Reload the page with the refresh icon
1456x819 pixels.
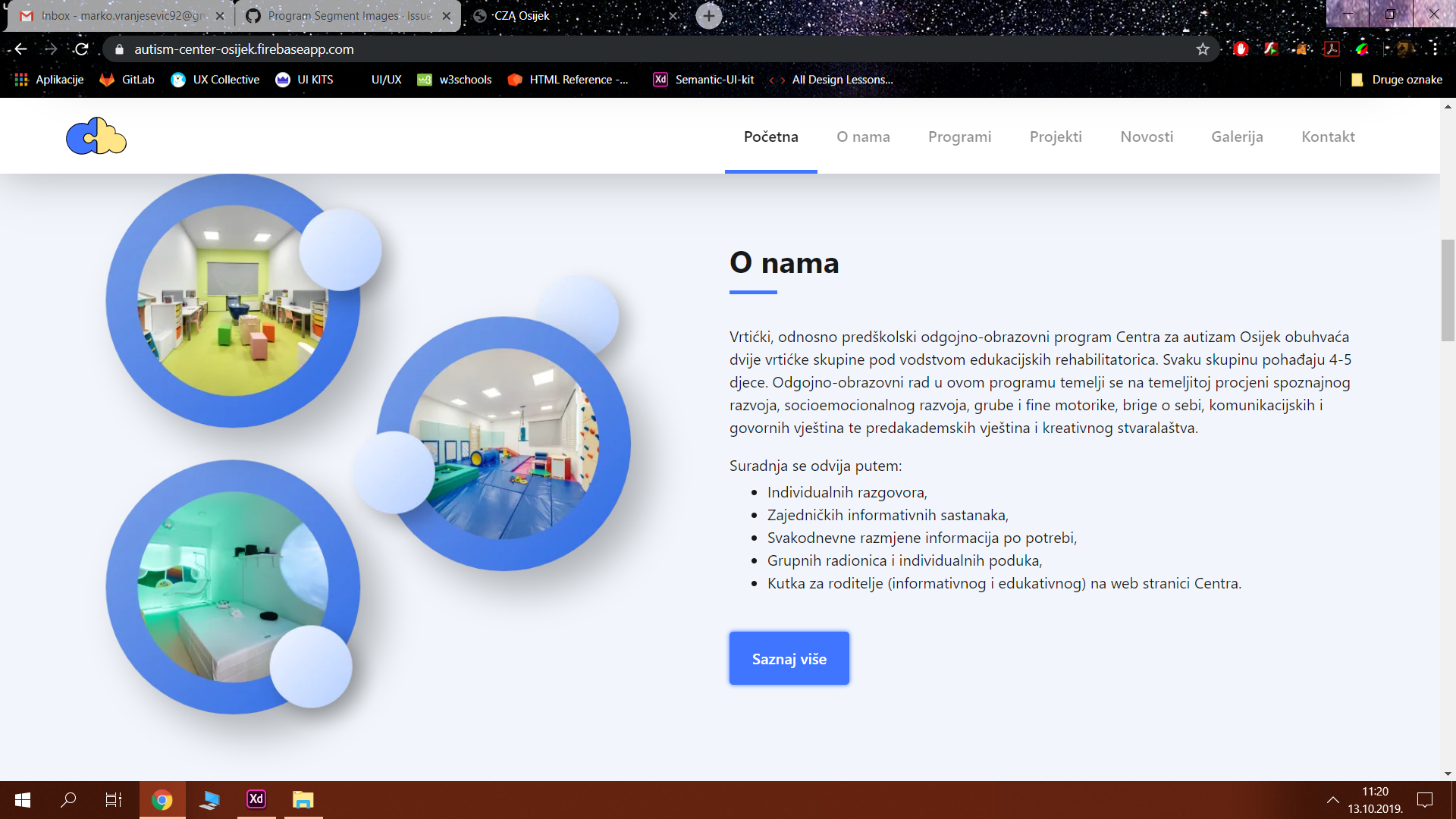pyautogui.click(x=81, y=49)
